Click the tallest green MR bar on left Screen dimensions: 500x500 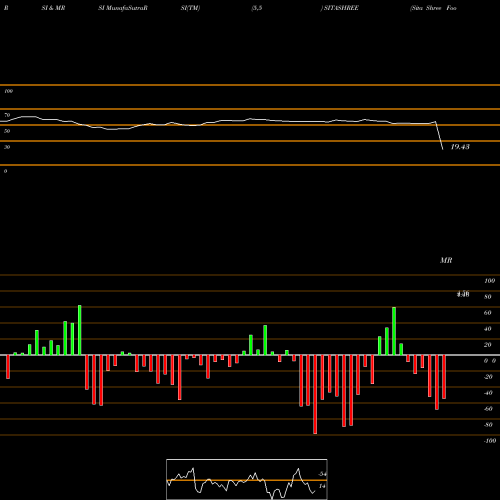pyautogui.click(x=80, y=330)
